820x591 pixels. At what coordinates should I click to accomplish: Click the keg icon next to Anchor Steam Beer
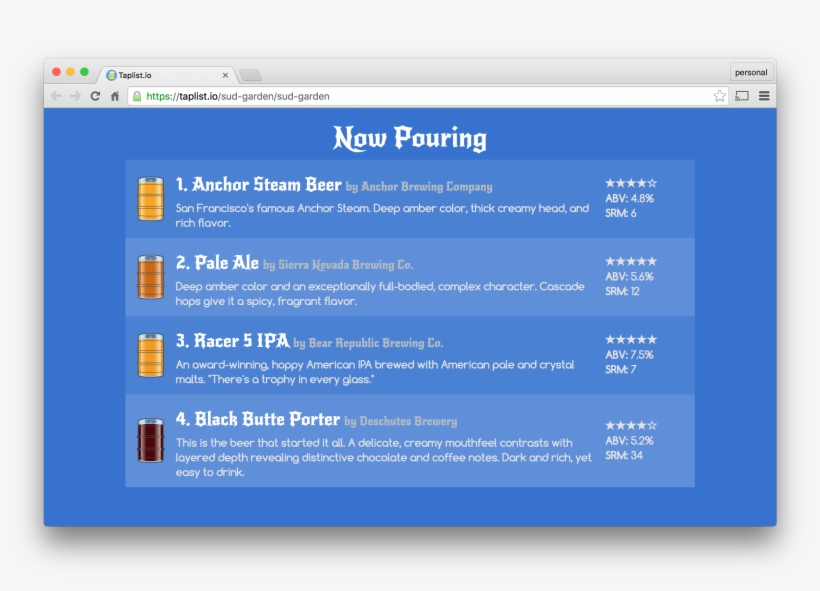(x=150, y=197)
